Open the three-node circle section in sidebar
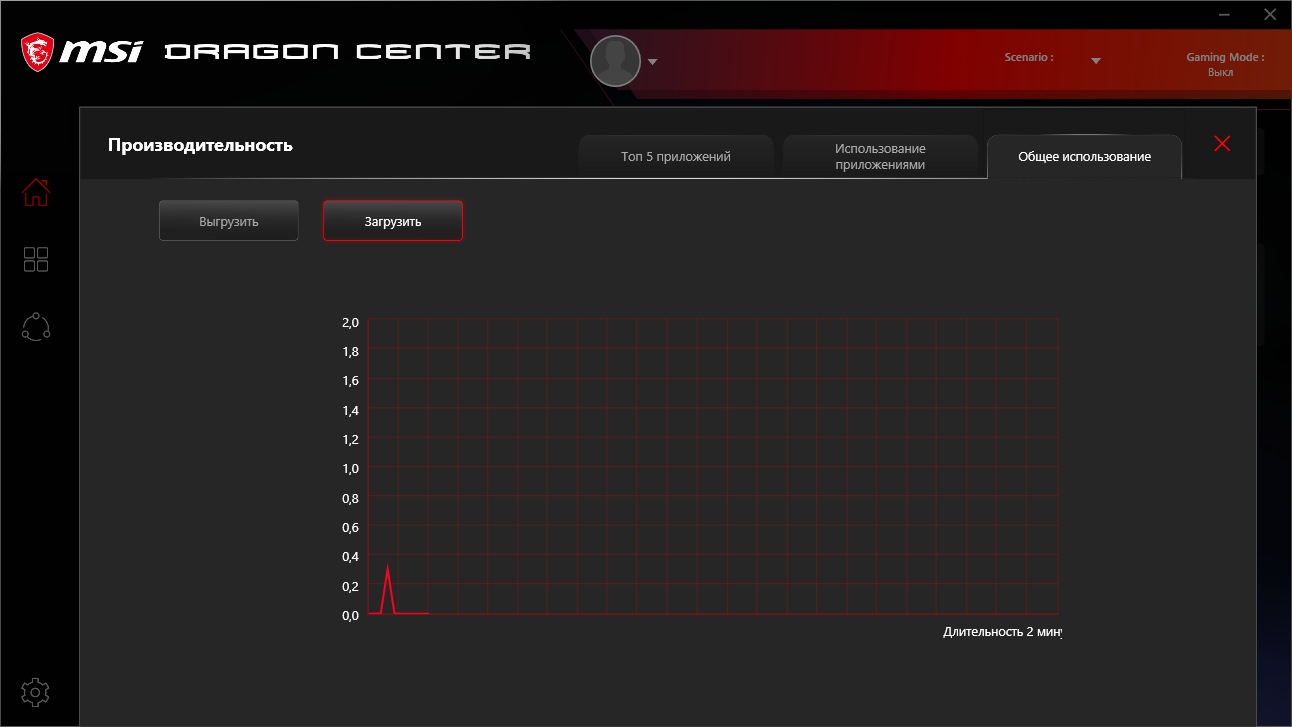This screenshot has height=727, width=1292. point(36,327)
